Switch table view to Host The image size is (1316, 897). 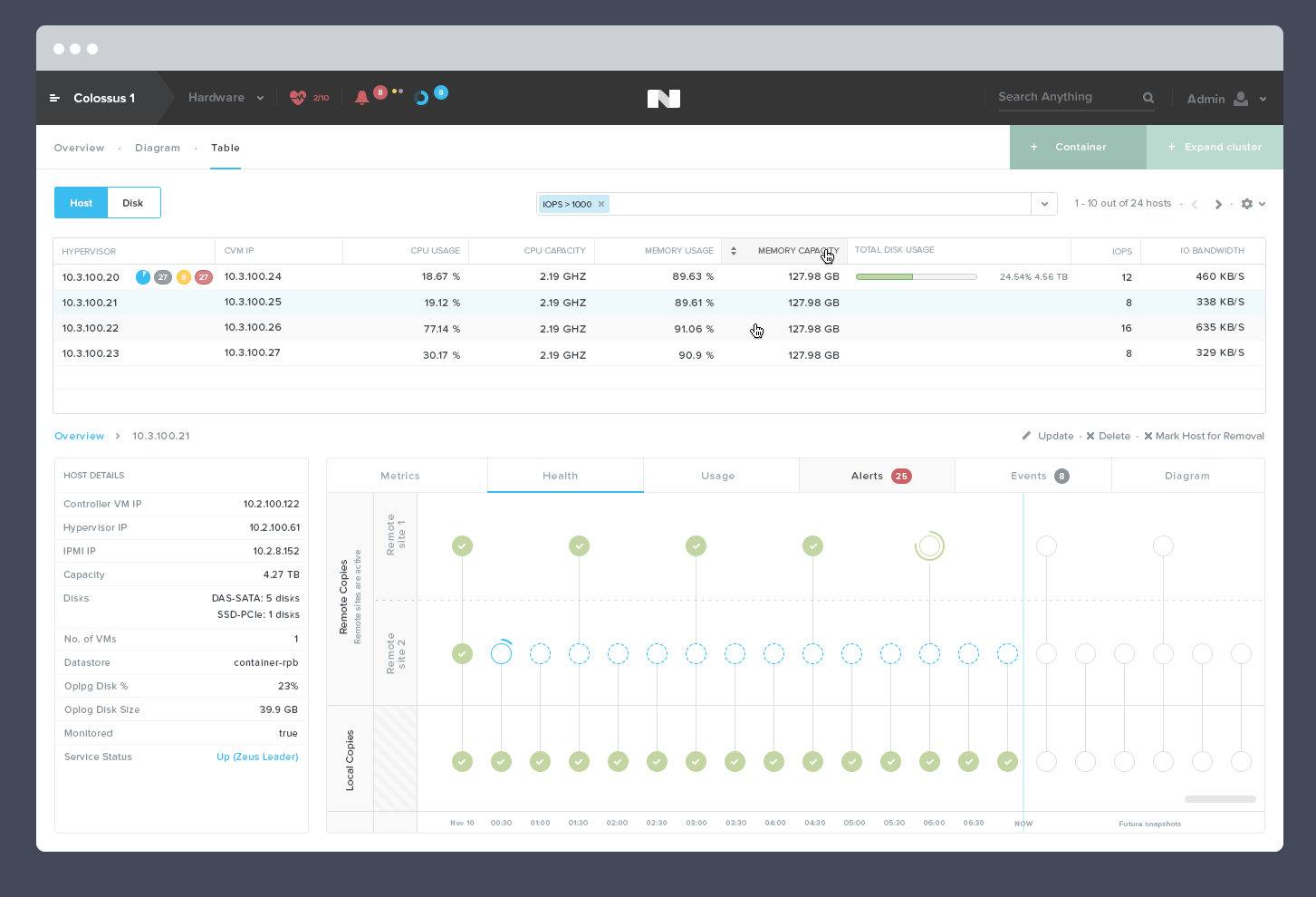pos(82,203)
